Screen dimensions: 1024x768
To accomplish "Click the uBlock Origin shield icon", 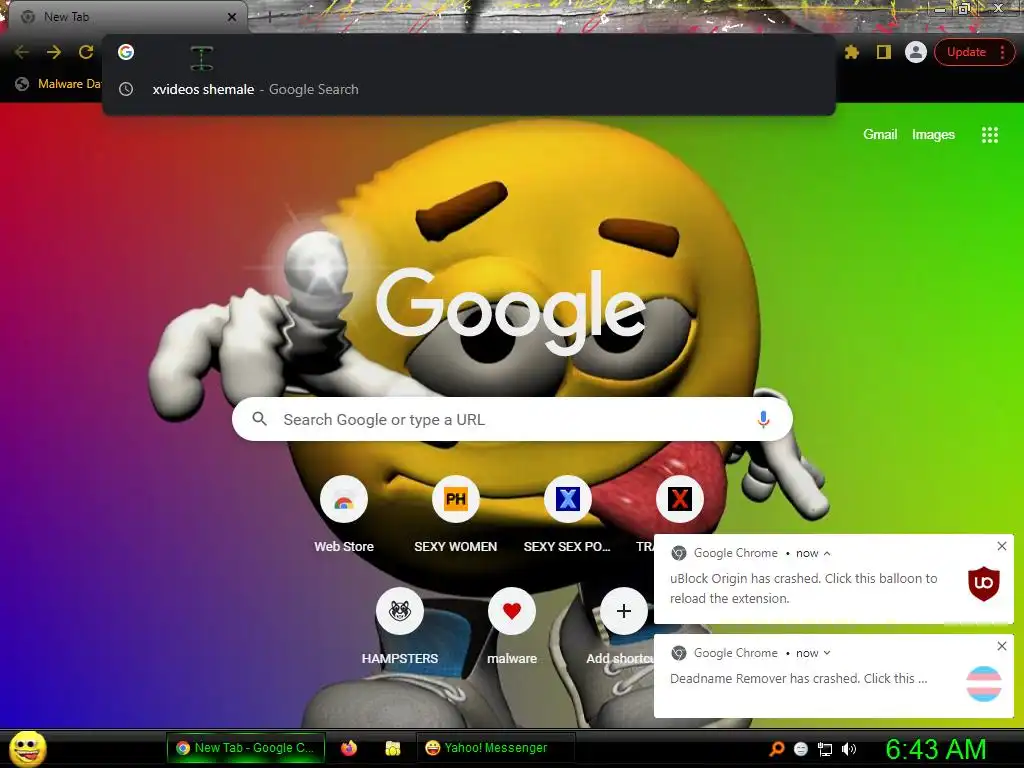I will tap(984, 583).
